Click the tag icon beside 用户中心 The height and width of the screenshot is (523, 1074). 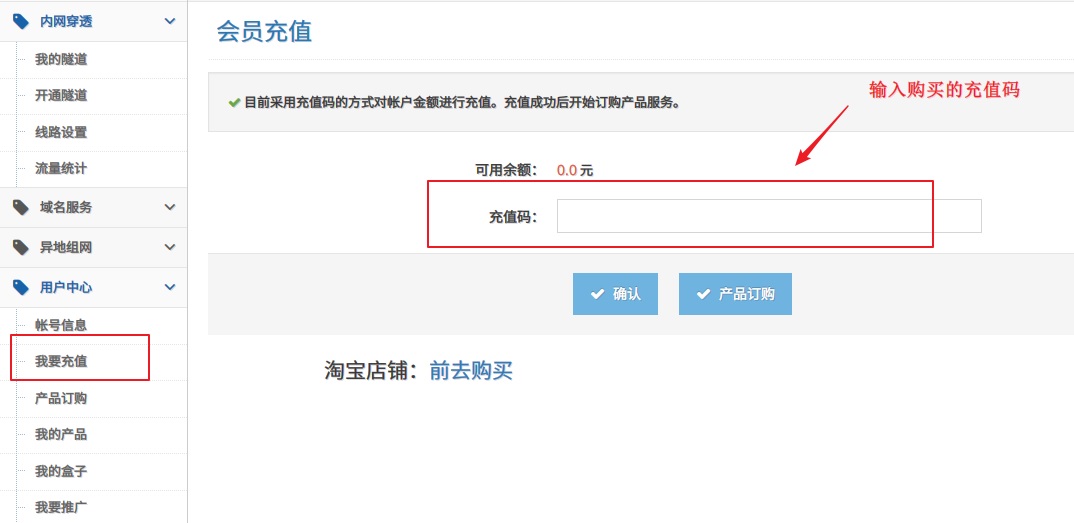pyautogui.click(x=21, y=287)
